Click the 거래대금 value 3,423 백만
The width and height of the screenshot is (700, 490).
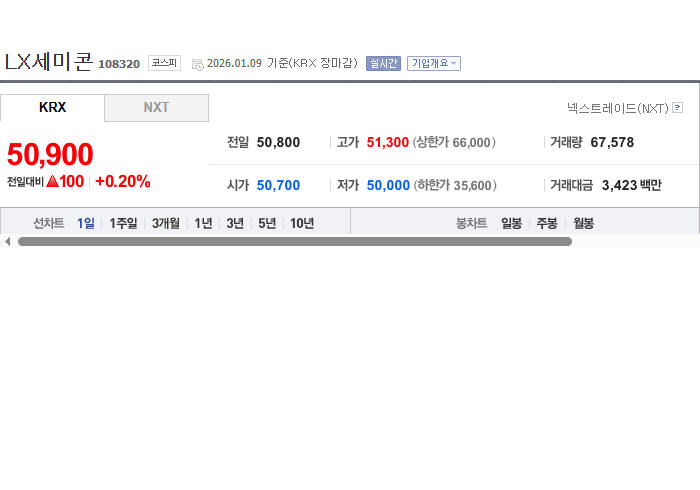[632, 185]
